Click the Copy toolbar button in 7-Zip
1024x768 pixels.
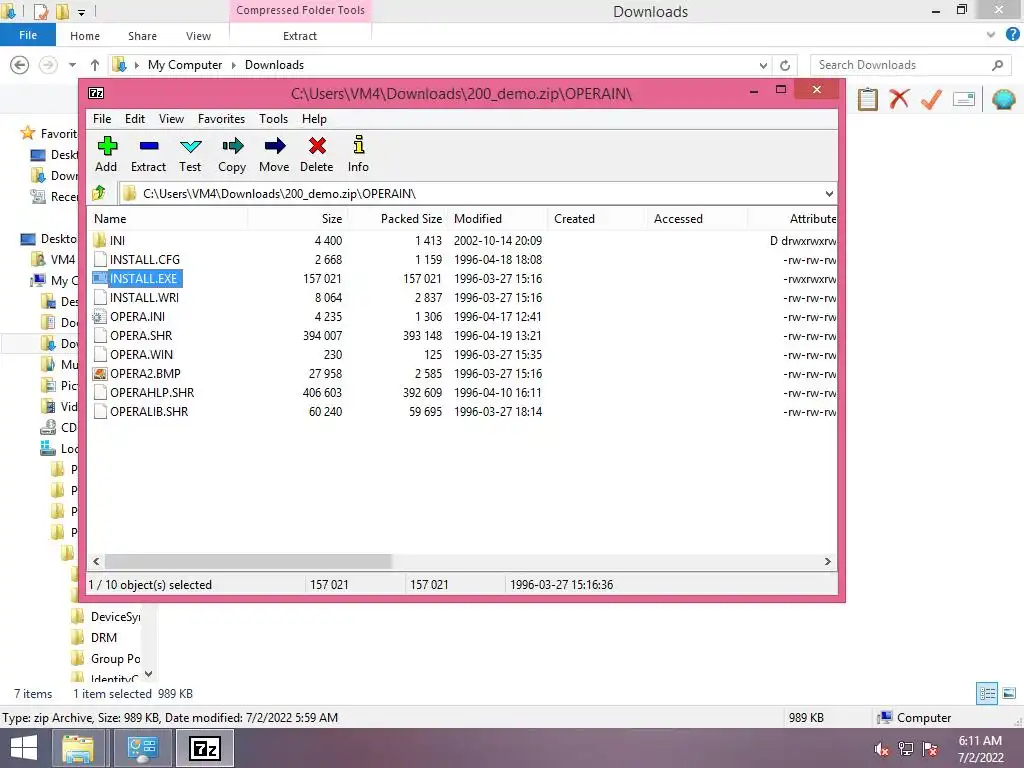tap(232, 155)
